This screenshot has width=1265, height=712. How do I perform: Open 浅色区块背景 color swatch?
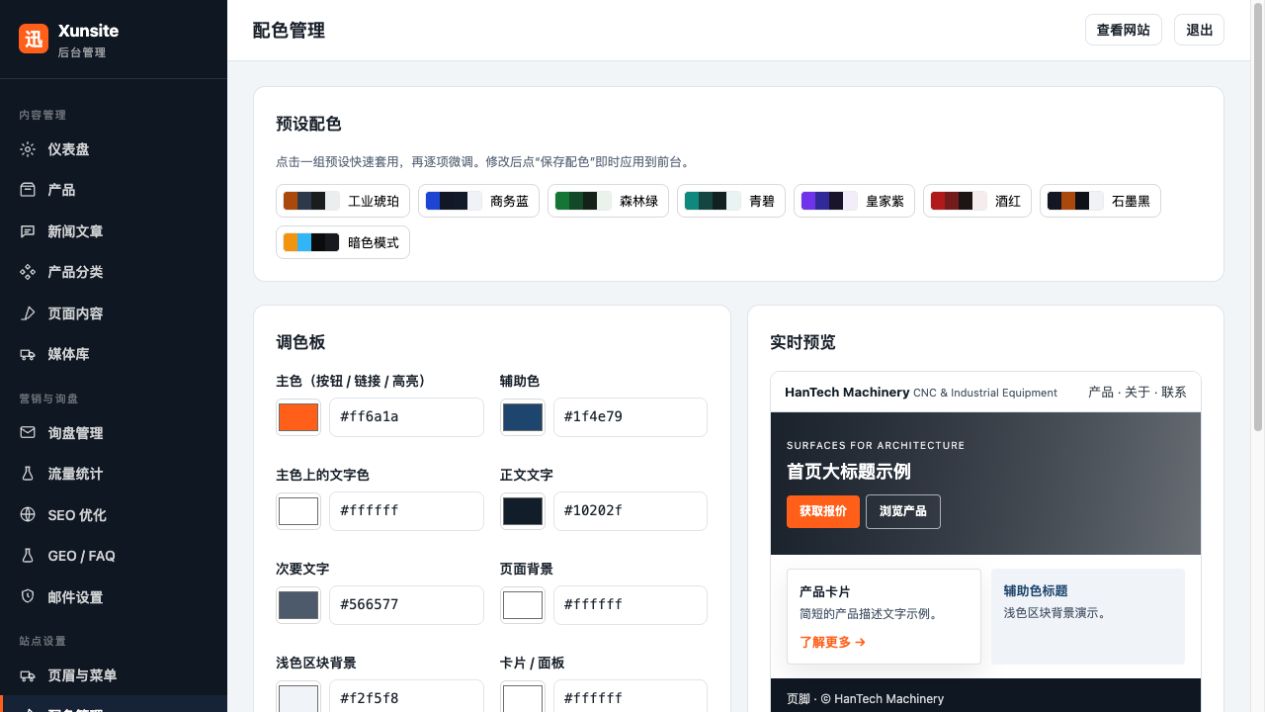[x=298, y=697]
